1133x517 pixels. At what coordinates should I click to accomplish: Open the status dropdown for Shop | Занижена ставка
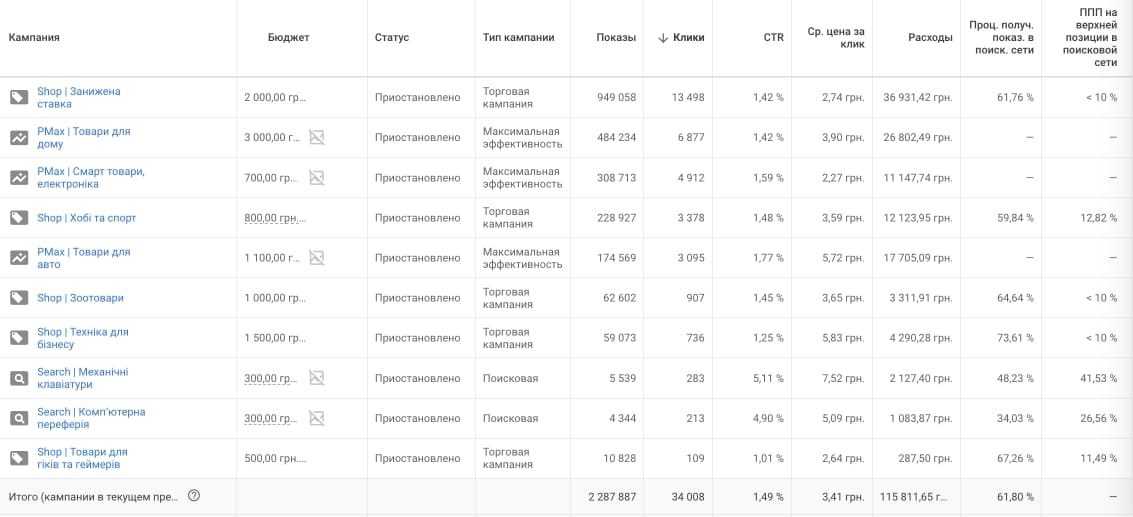(417, 98)
